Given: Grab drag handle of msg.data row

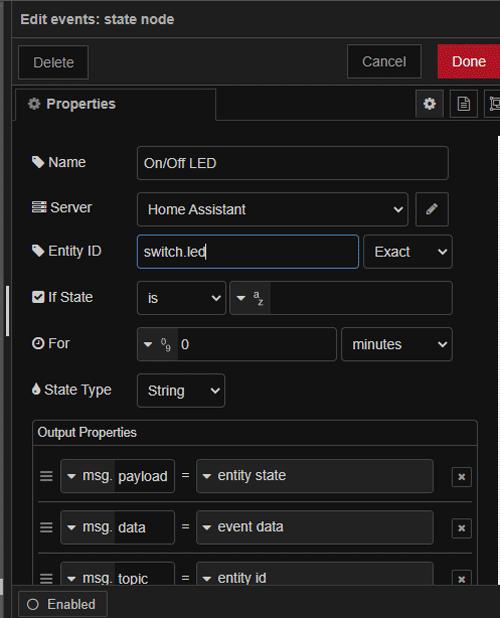Looking at the screenshot, I should (46, 527).
